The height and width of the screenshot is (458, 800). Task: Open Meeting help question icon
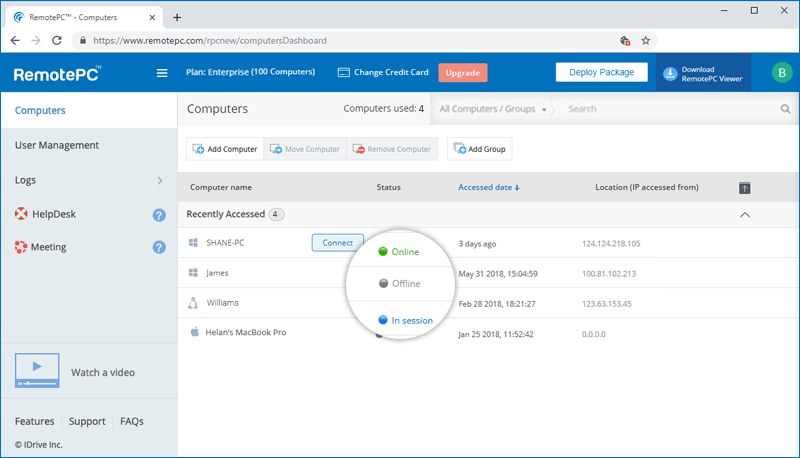(x=159, y=247)
